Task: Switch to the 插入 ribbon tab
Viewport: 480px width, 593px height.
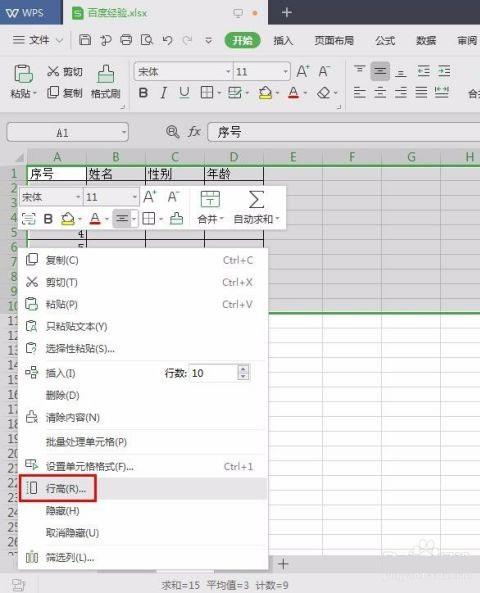Action: [x=283, y=40]
